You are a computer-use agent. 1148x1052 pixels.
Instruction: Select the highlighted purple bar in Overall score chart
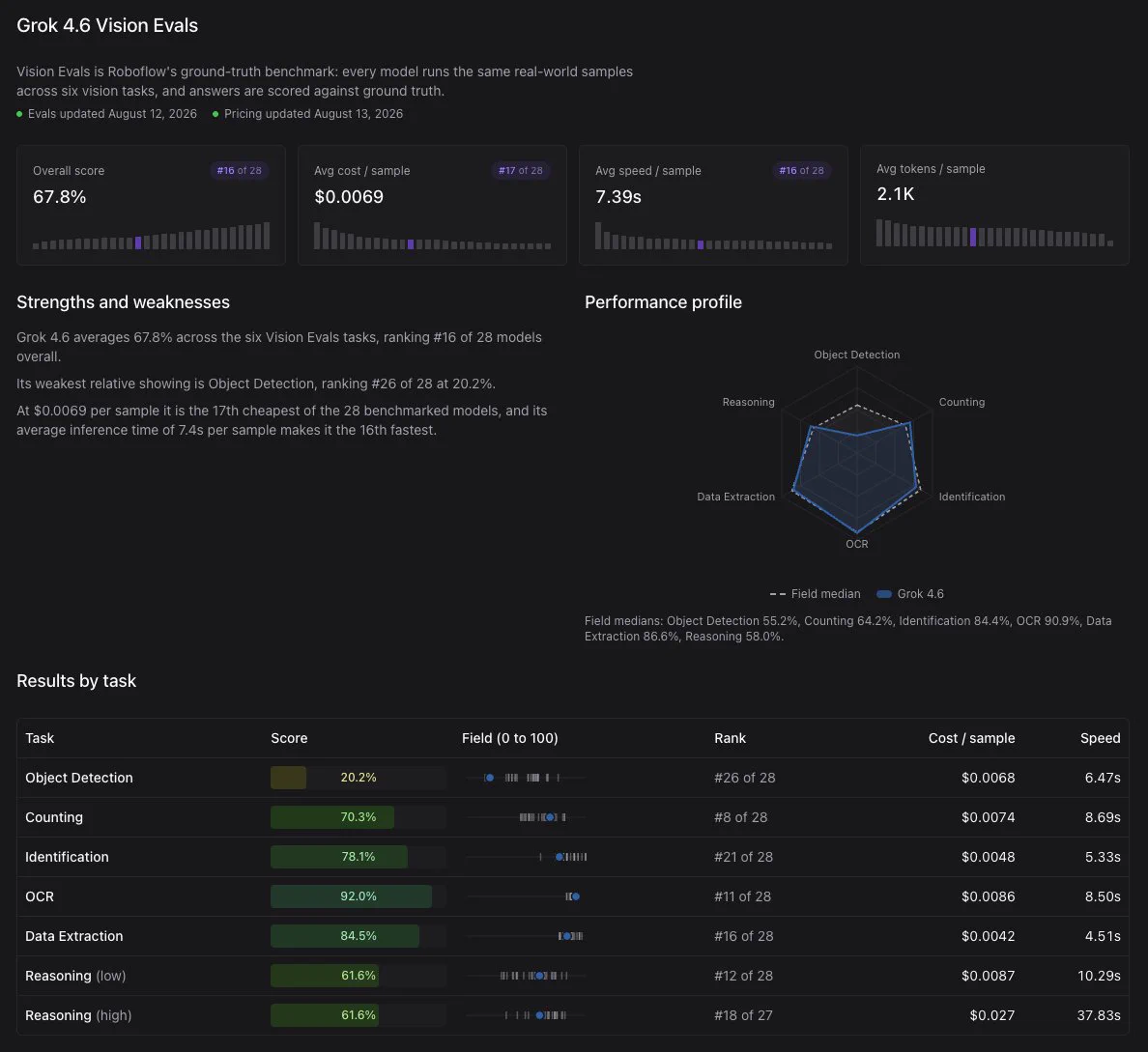(138, 243)
